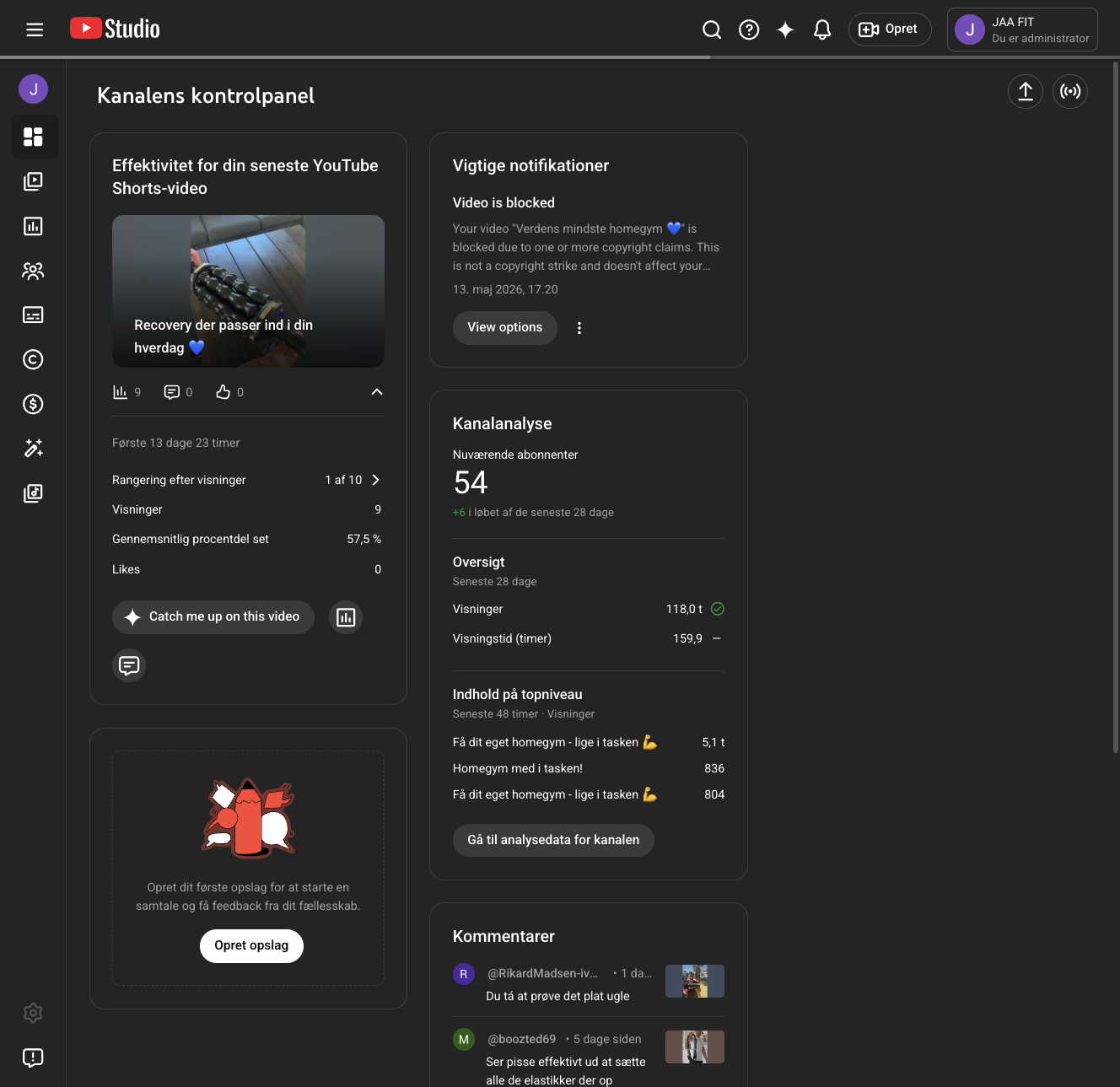
Task: Open the hamburger navigation menu
Action: (35, 30)
